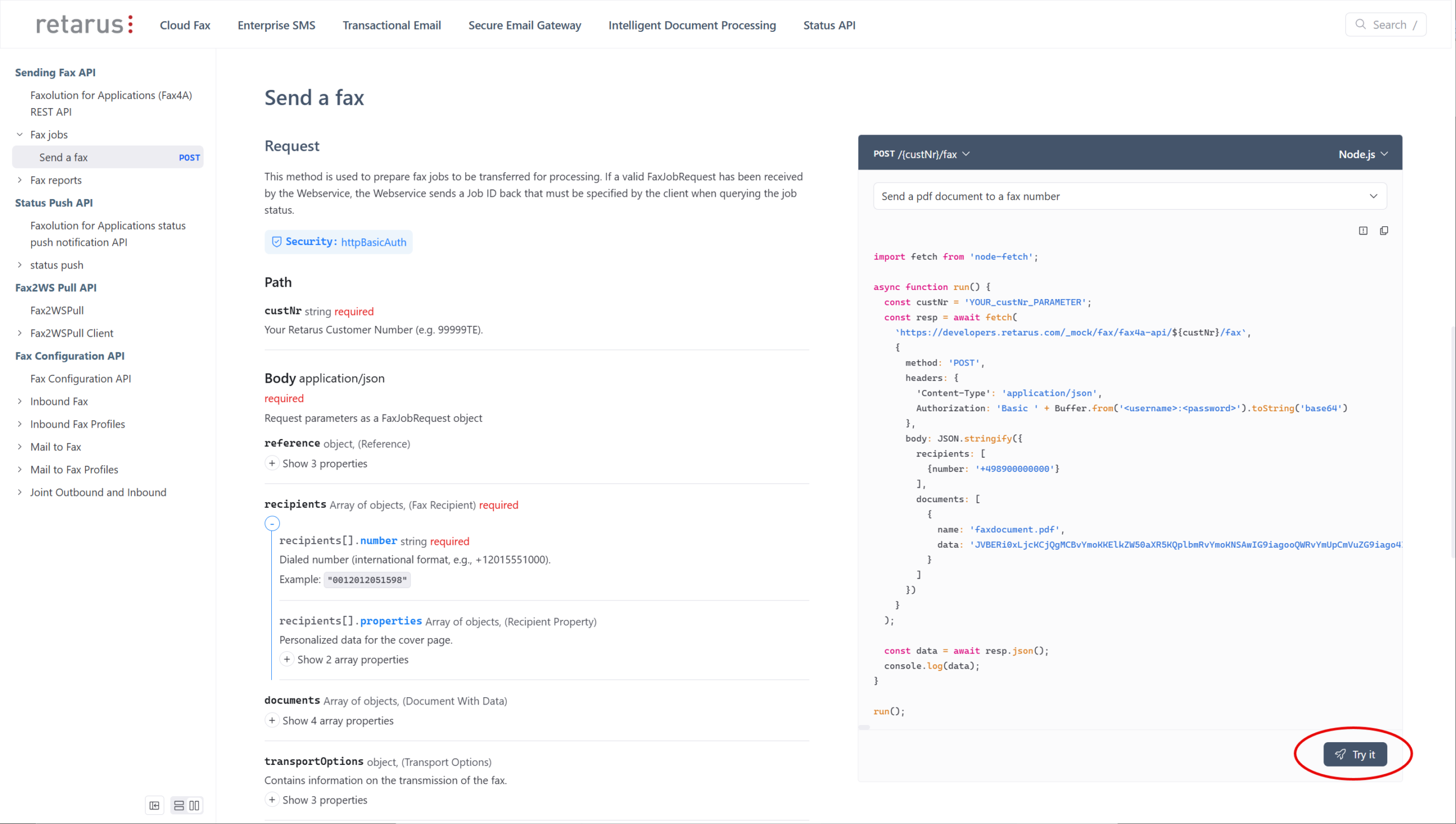1456x824 pixels.
Task: Expand the Fax reports section
Action: (x=20, y=180)
